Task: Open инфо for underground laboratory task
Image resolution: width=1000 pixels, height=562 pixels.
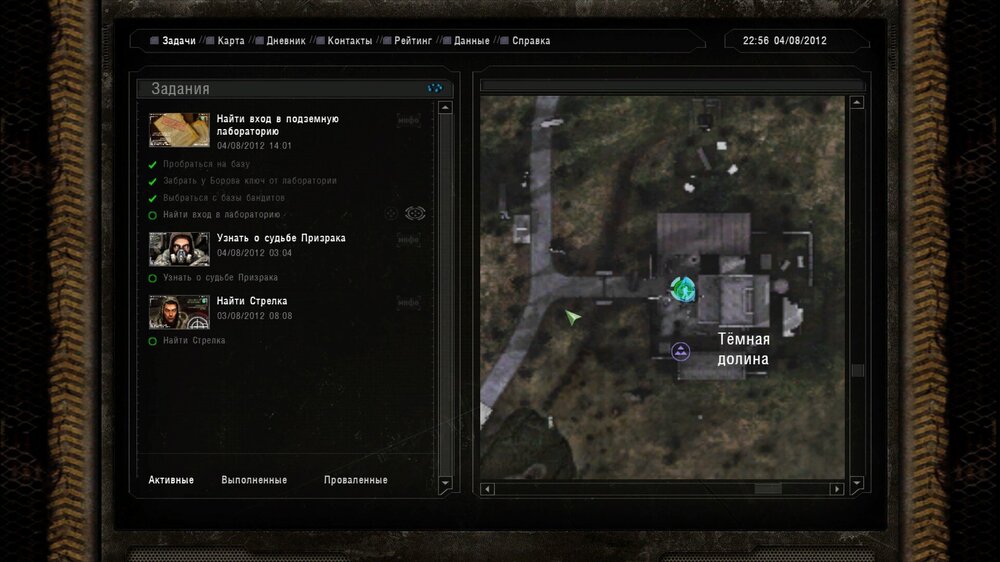Action: coord(408,120)
